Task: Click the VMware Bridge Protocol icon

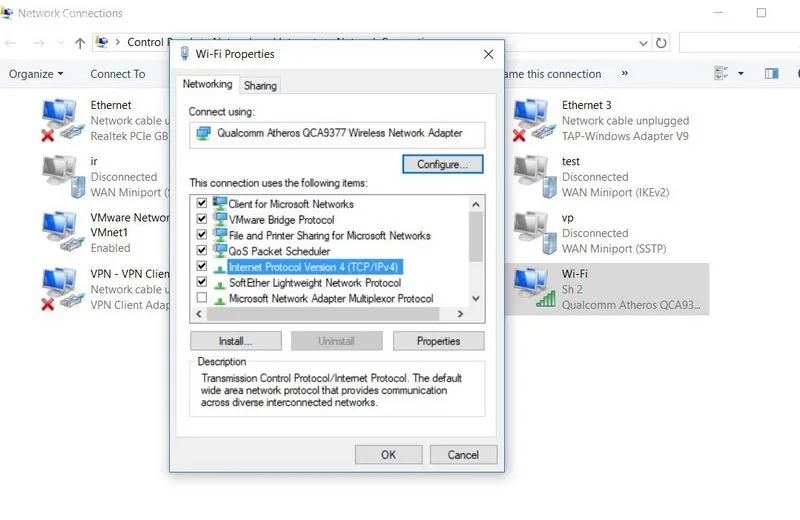Action: (x=220, y=219)
